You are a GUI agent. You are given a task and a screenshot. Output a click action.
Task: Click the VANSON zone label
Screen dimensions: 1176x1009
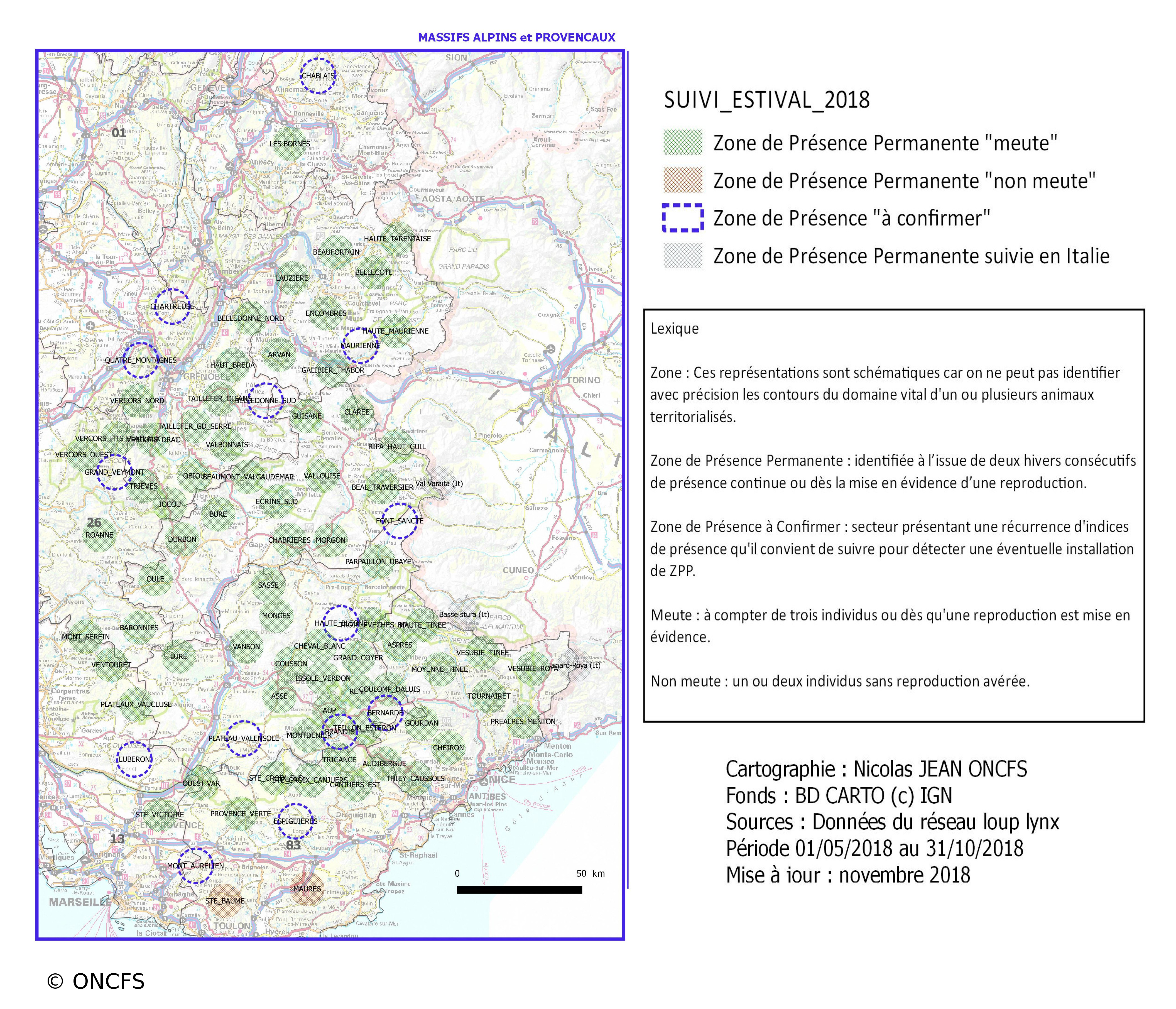(246, 646)
